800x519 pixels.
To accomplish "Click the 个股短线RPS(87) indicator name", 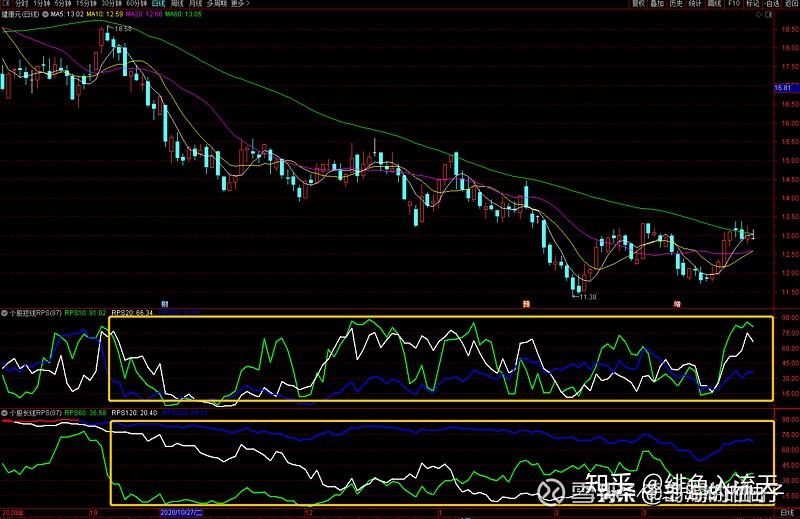I will pos(36,313).
